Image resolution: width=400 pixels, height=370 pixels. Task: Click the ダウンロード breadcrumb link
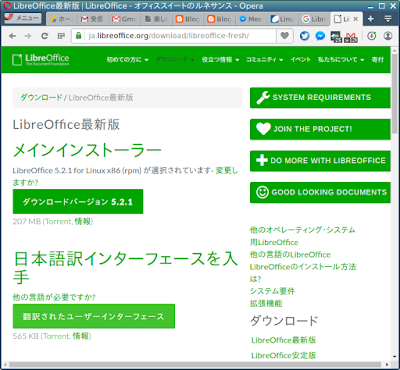[41, 97]
